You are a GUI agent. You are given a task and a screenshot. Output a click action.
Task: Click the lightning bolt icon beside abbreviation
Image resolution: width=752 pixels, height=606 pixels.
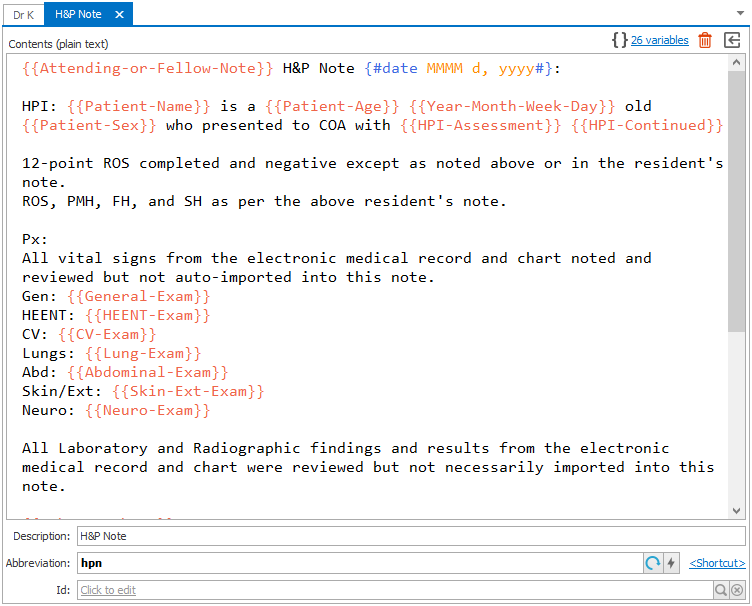(671, 563)
